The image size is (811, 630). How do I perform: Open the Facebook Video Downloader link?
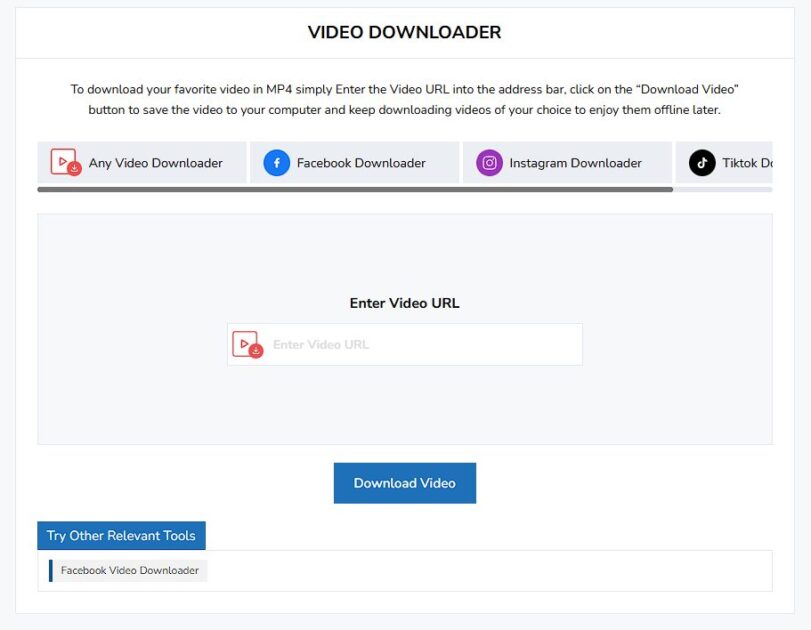[x=129, y=571]
